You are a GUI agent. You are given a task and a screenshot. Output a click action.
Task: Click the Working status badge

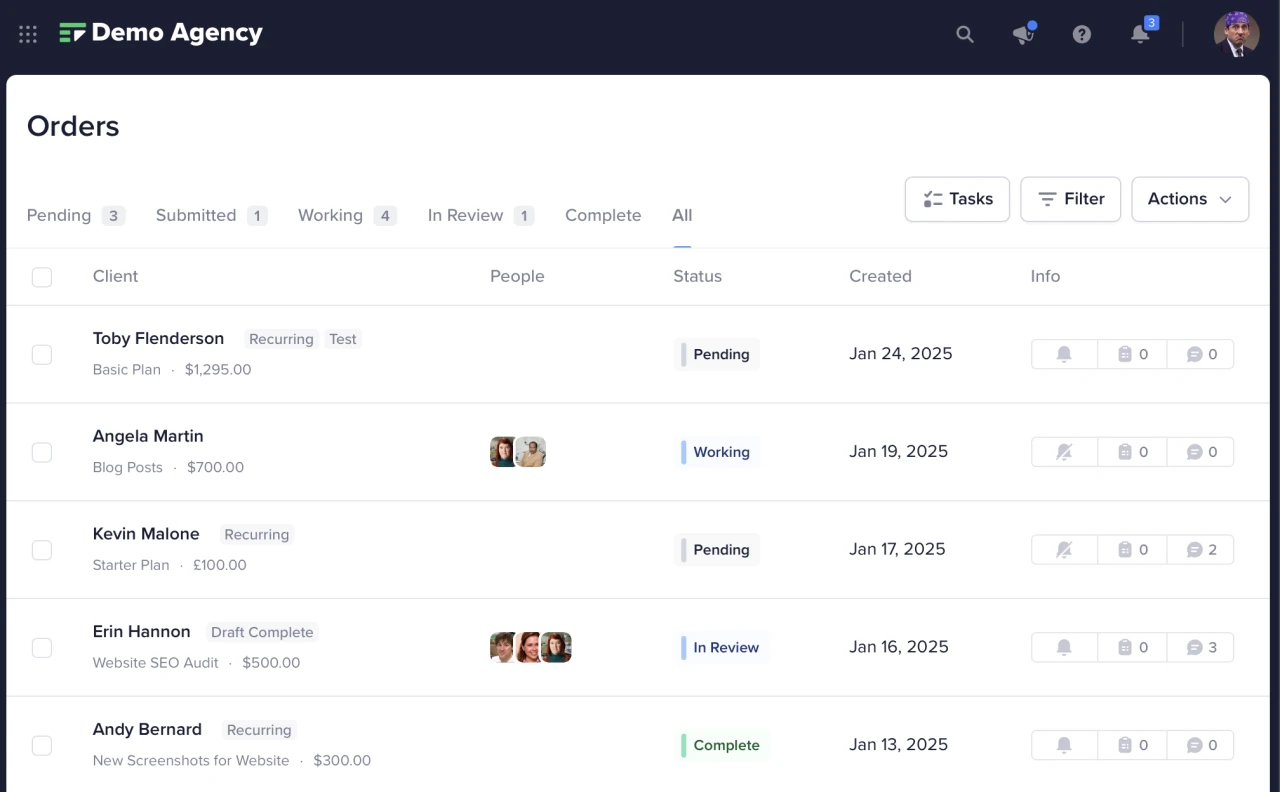(717, 452)
